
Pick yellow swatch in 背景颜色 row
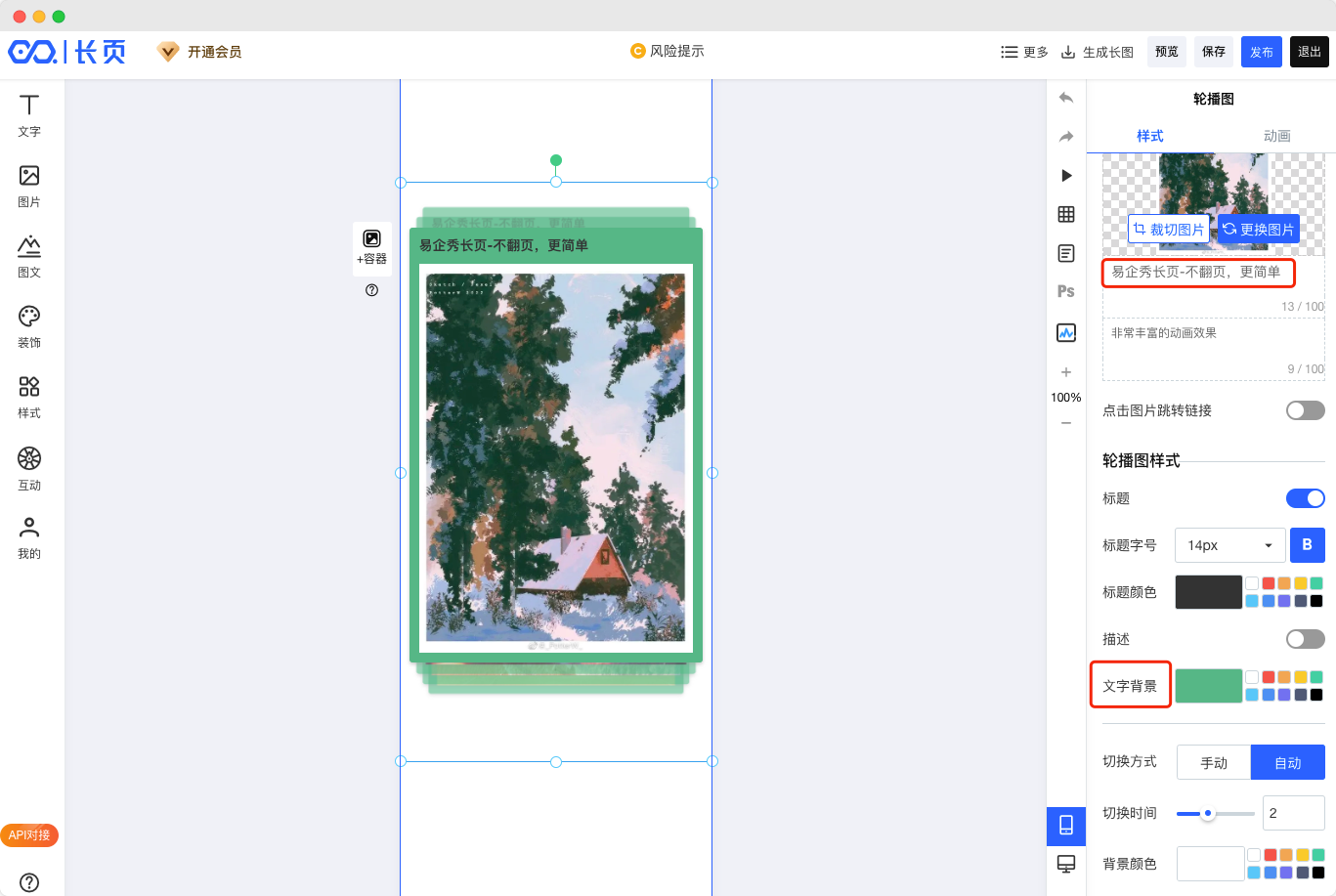(x=1302, y=855)
